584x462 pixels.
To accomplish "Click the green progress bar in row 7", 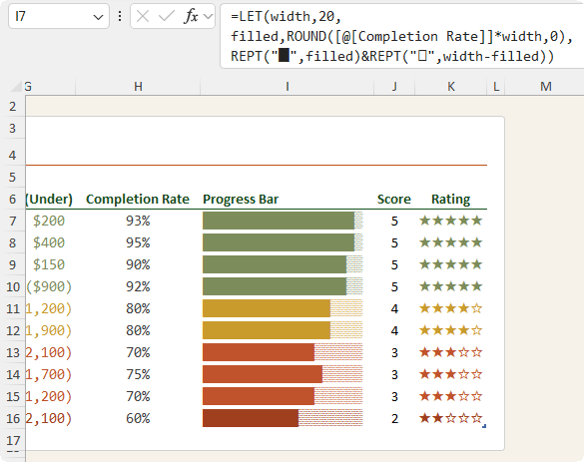I will point(278,221).
